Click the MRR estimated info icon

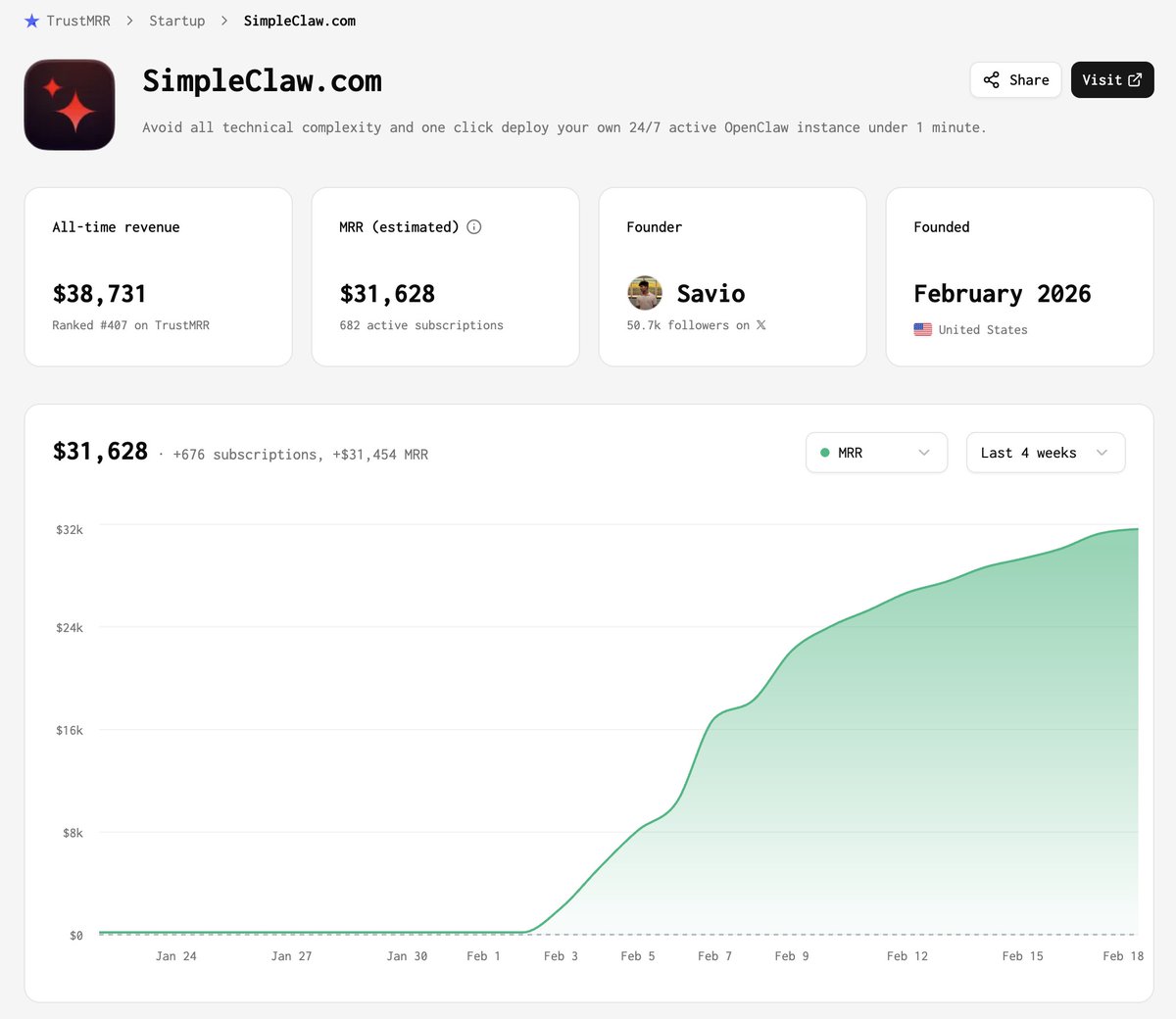[x=474, y=227]
